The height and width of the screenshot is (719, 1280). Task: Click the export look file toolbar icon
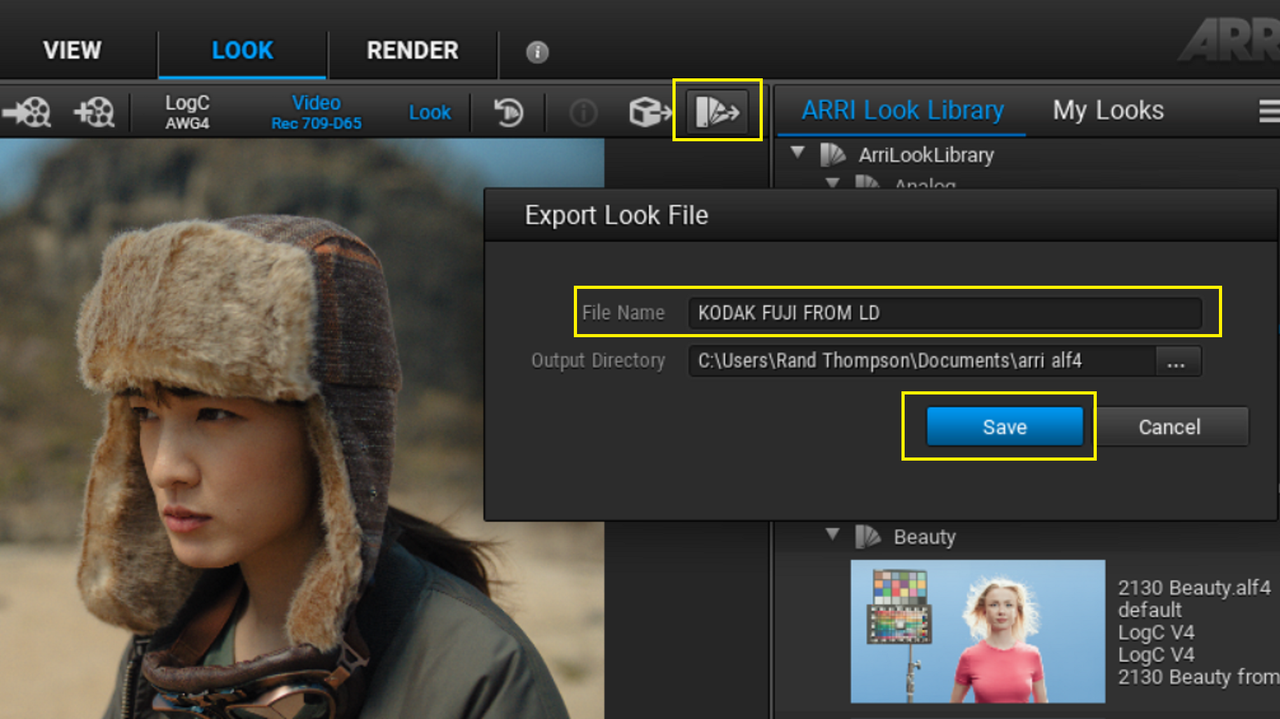click(x=718, y=111)
